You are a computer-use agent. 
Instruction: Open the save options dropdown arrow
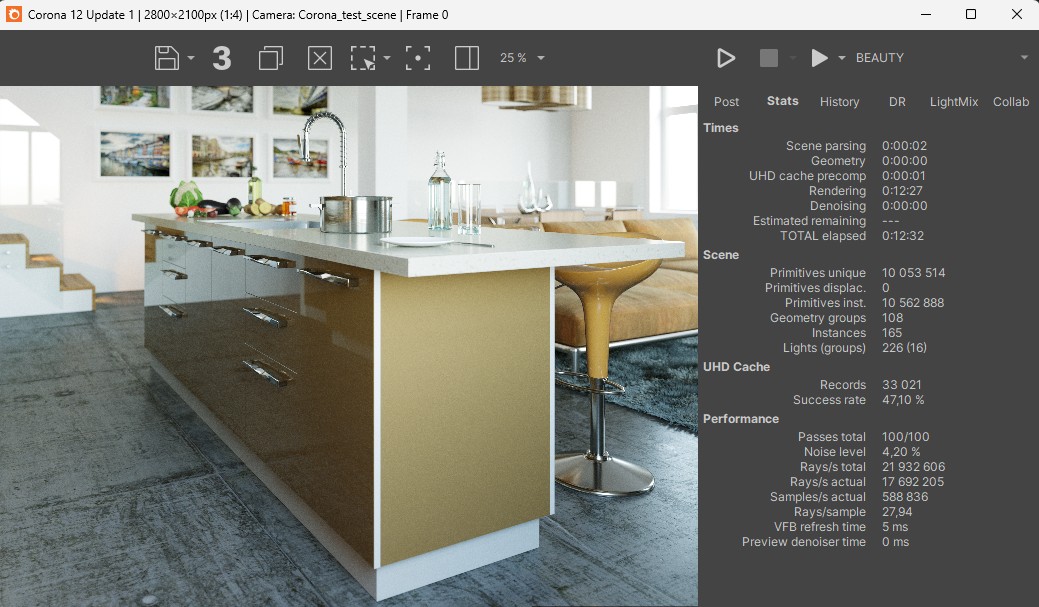pos(191,58)
